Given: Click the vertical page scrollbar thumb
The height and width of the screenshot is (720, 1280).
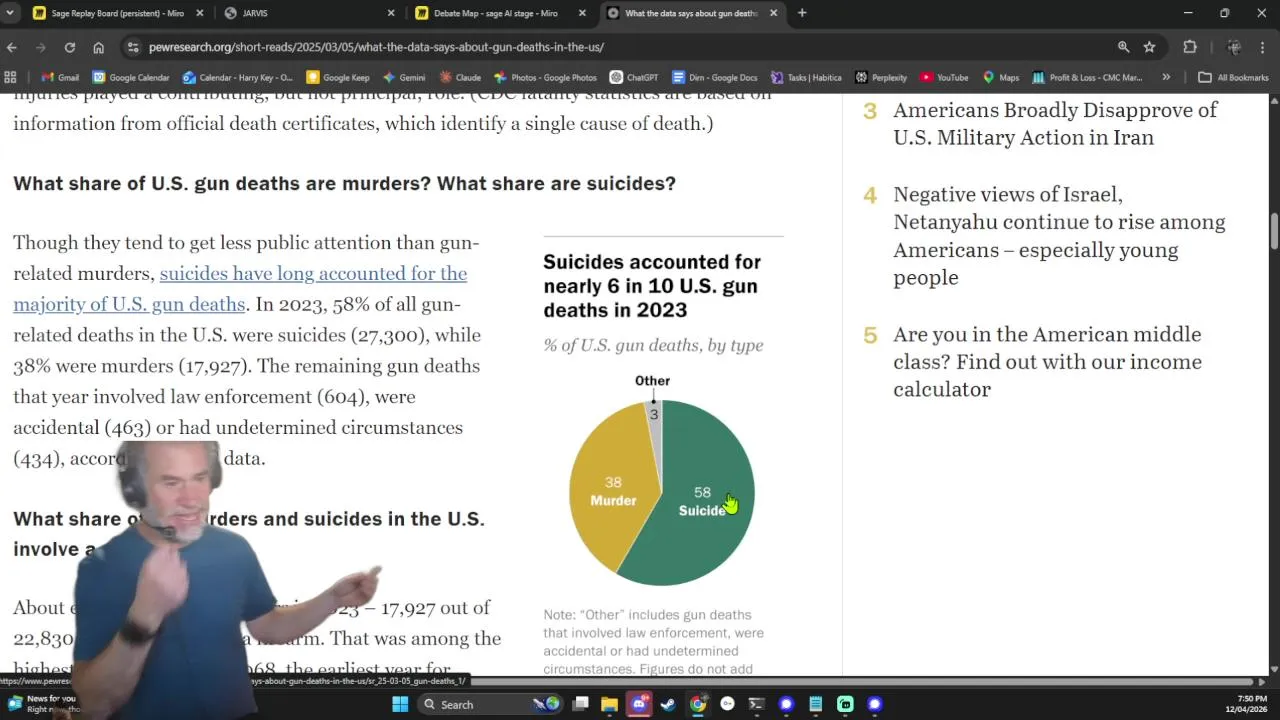Looking at the screenshot, I should (1274, 231).
